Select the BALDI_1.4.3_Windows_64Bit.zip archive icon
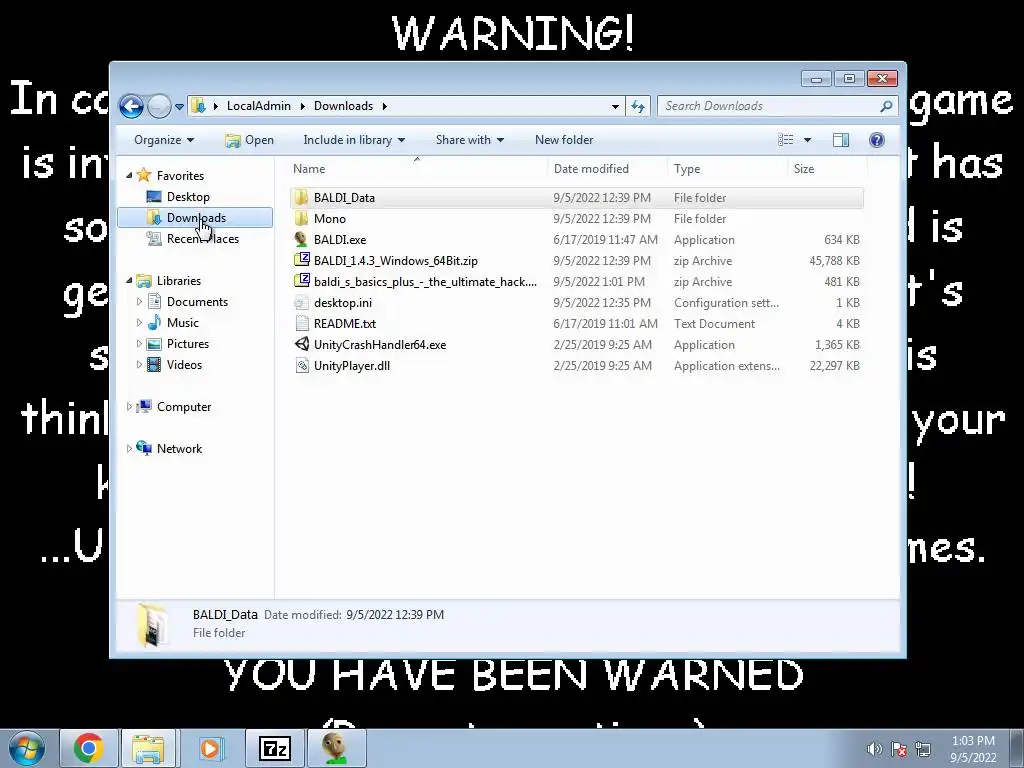 pos(302,260)
